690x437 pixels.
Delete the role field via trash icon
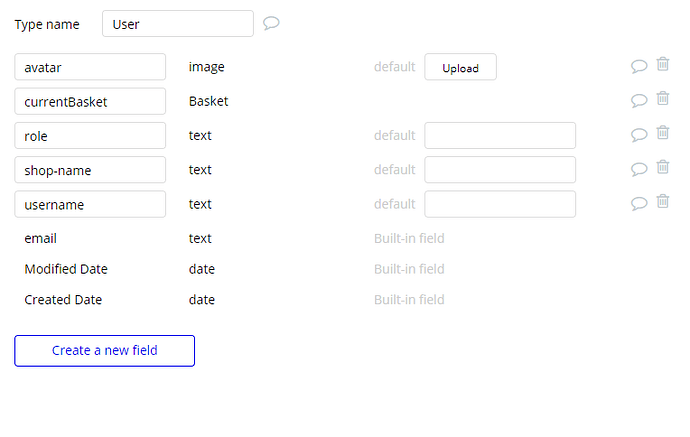coord(663,133)
